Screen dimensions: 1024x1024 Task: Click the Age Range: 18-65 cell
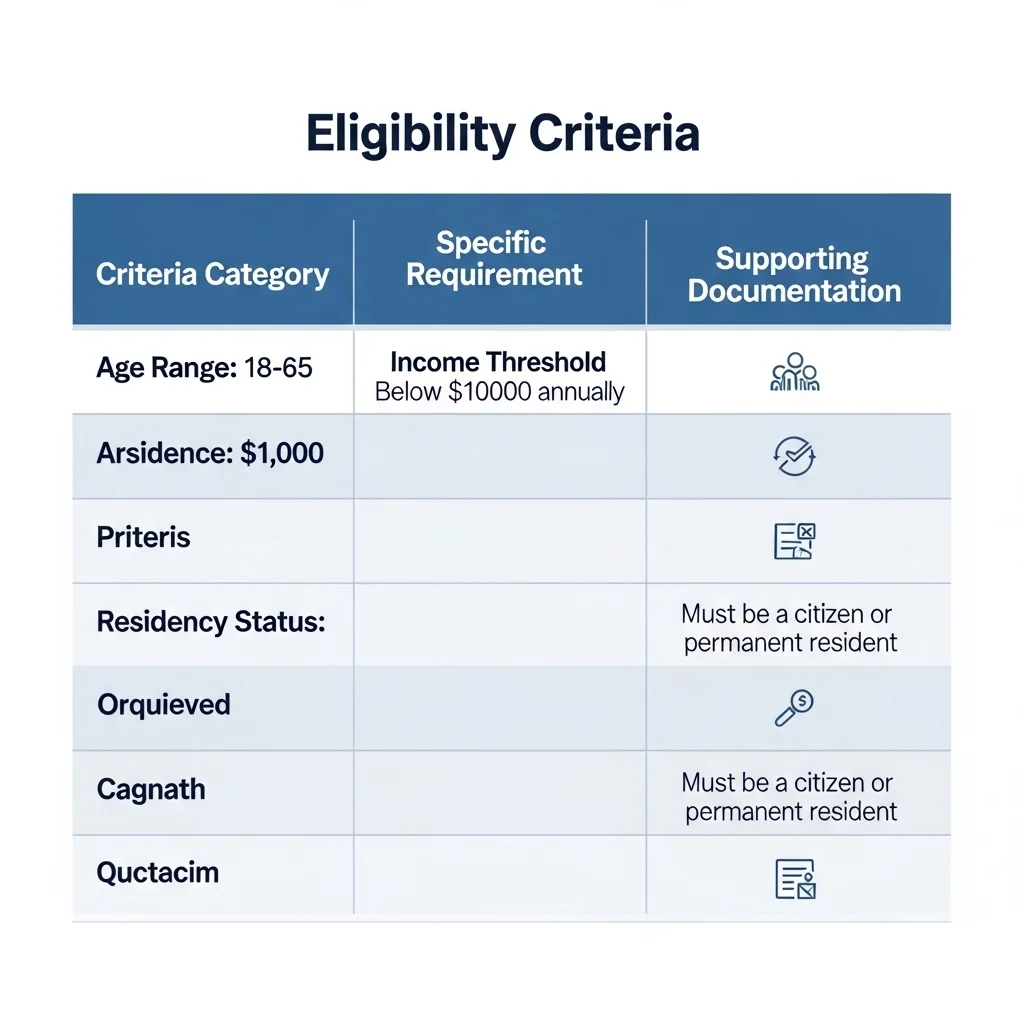204,368
